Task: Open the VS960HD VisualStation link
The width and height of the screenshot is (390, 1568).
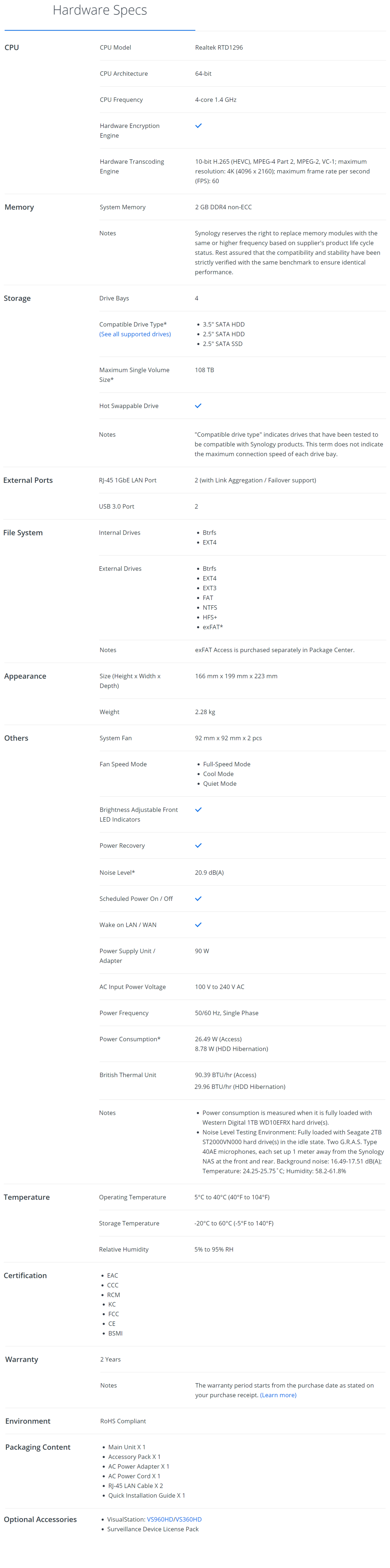Action: [160, 1519]
